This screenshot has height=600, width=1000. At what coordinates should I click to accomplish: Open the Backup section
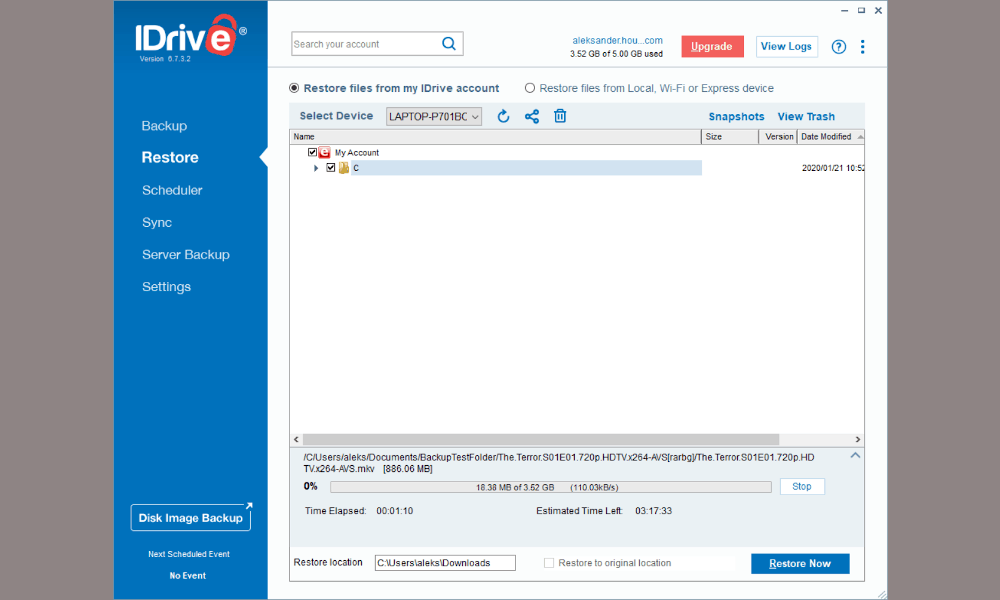point(165,126)
